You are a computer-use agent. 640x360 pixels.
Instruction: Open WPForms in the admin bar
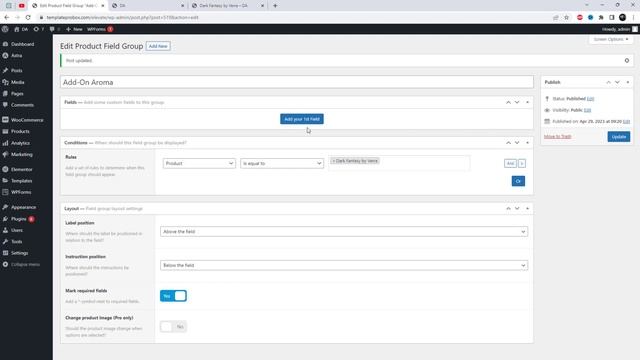click(x=100, y=29)
